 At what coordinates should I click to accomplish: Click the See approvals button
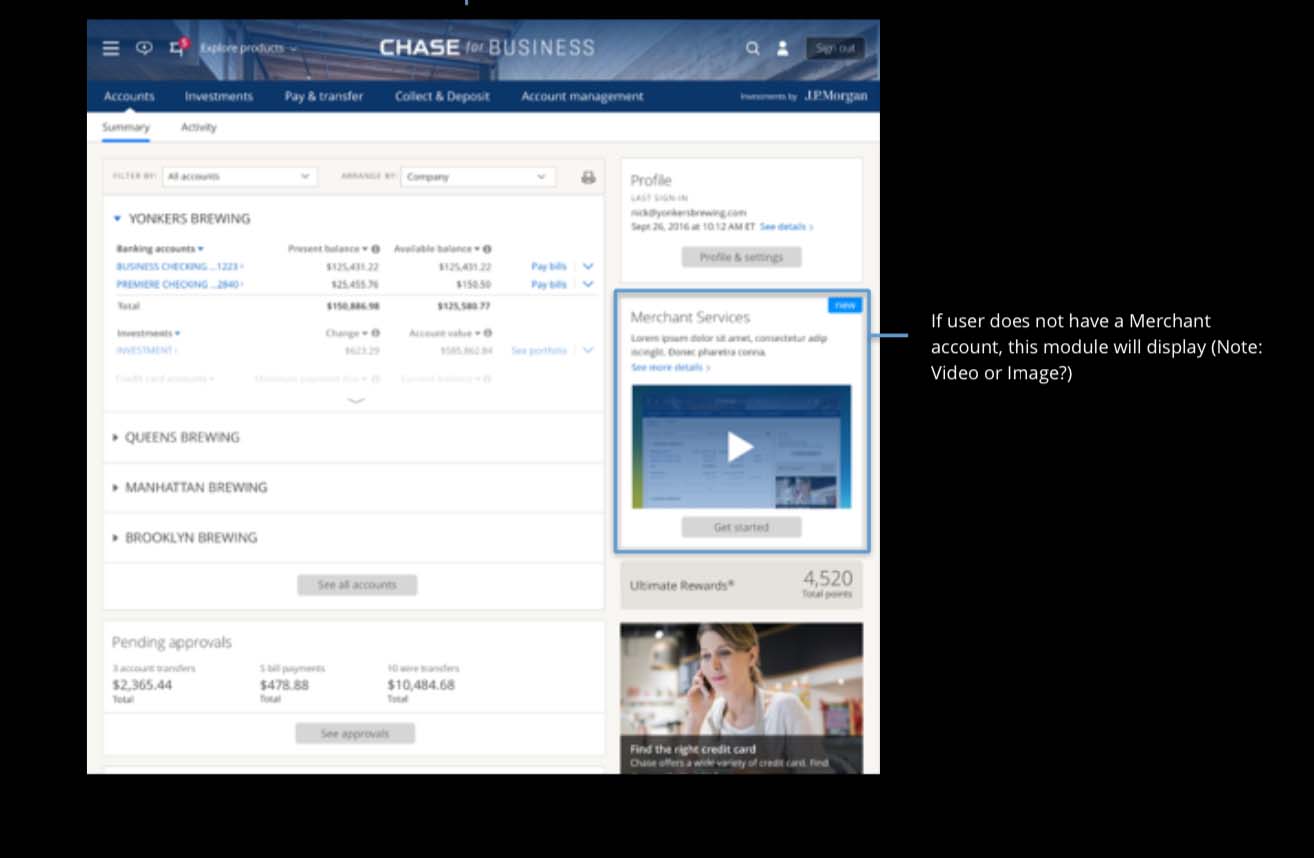tap(355, 734)
